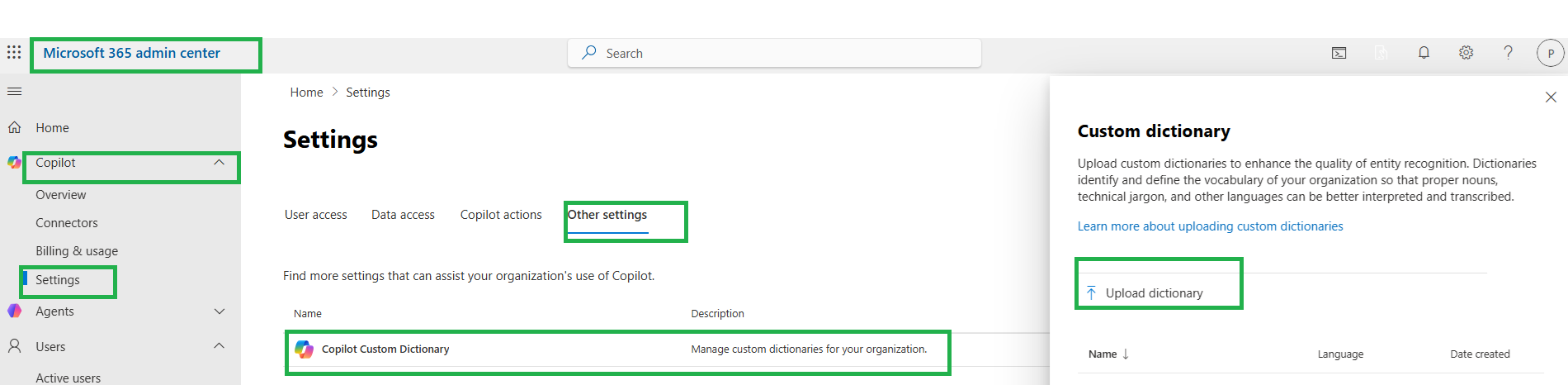This screenshot has height=385, width=1568.
Task: Open the Cloud Shell icon
Action: point(1339,53)
